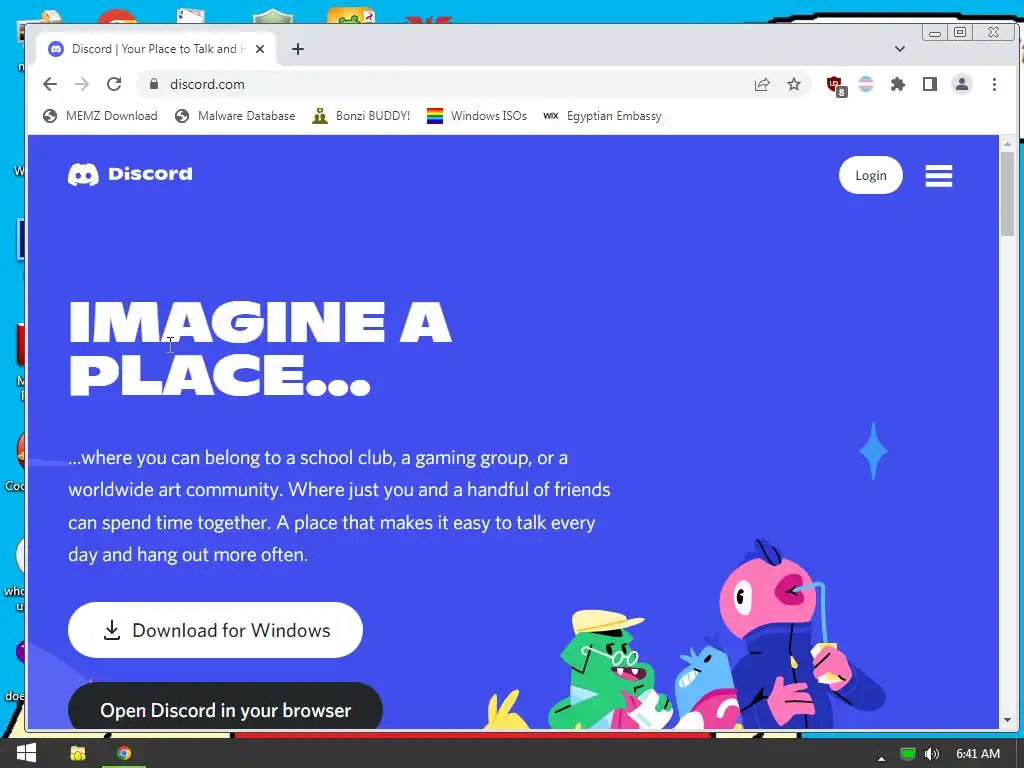
Task: Open the Windows ISOs bookmark
Action: [477, 116]
